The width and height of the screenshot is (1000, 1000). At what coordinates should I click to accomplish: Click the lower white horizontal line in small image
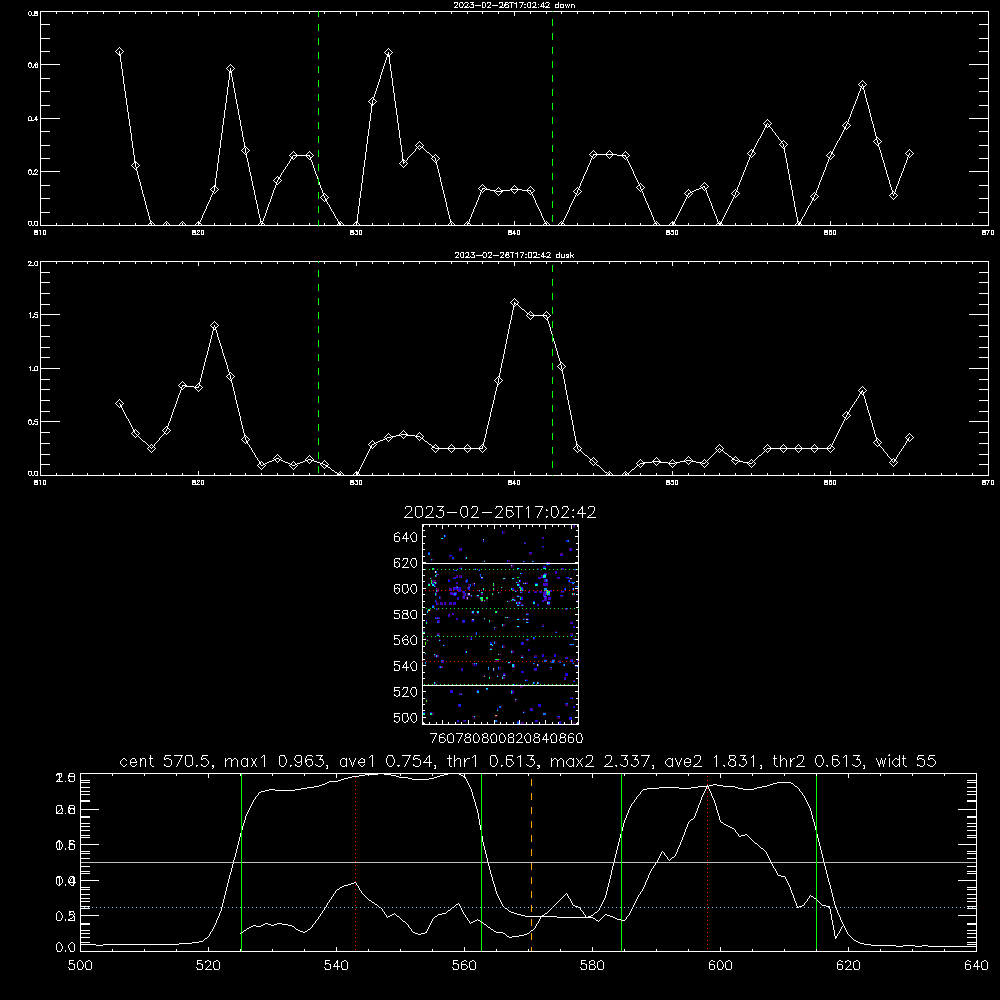click(x=500, y=685)
